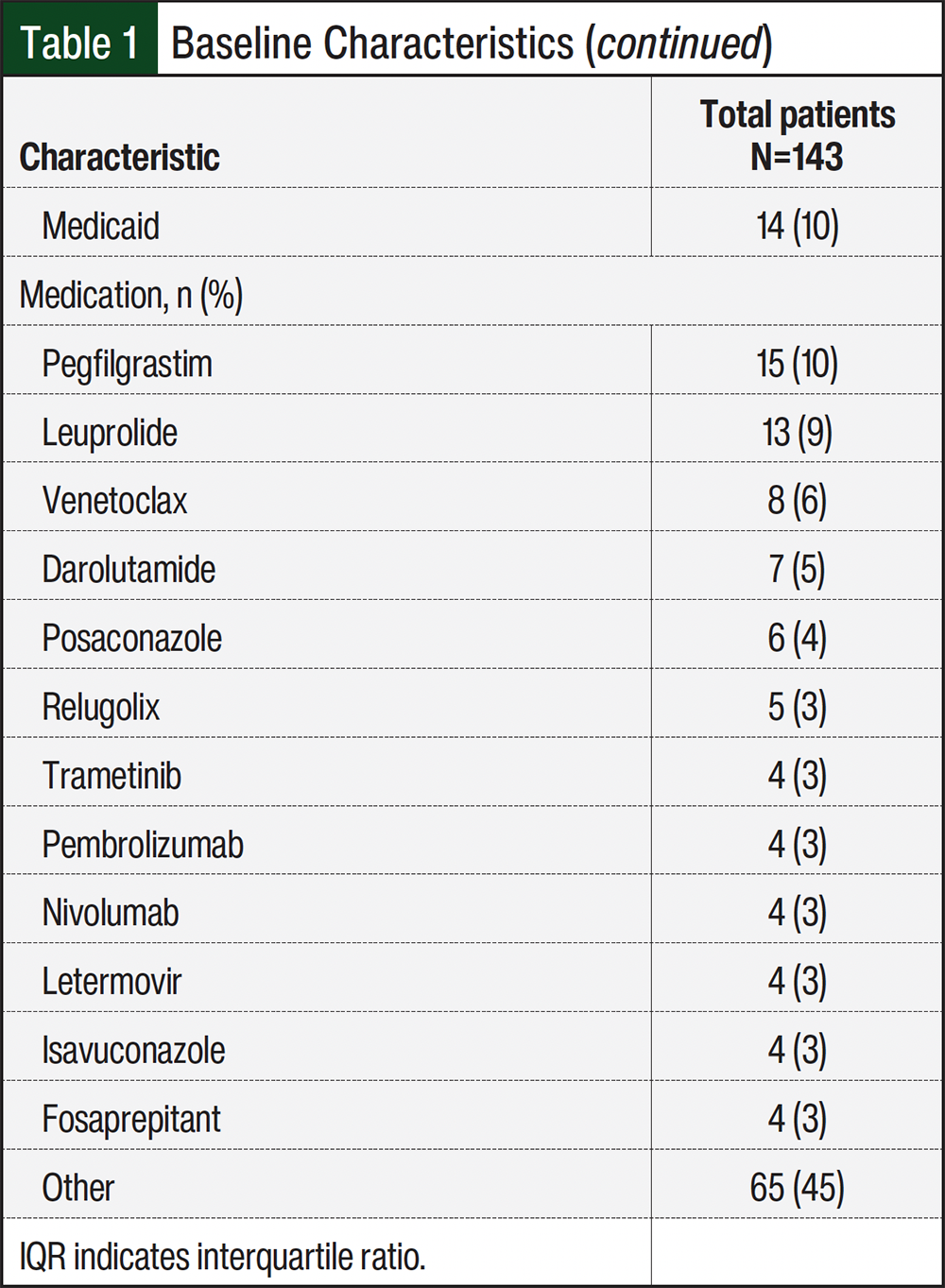Click the Fosaprepitant row label
The width and height of the screenshot is (945, 1288).
pos(130,1120)
